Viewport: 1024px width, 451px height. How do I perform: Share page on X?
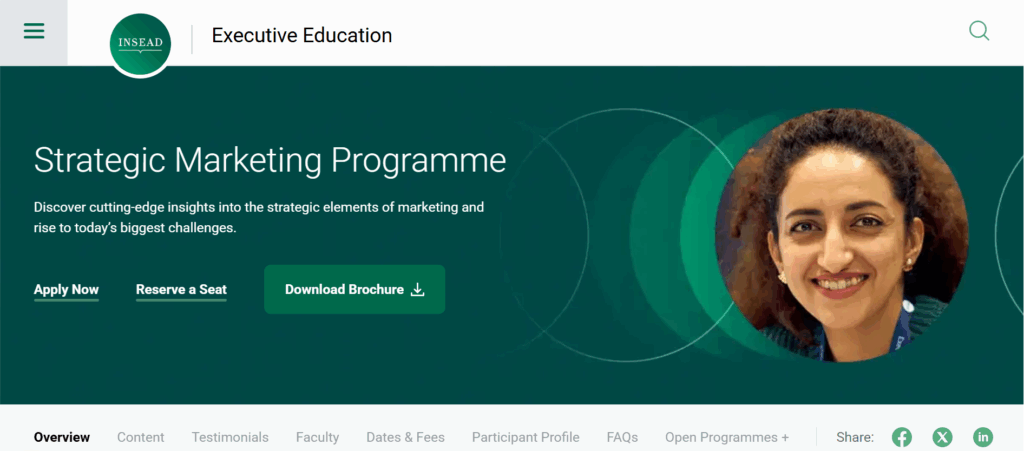(942, 437)
